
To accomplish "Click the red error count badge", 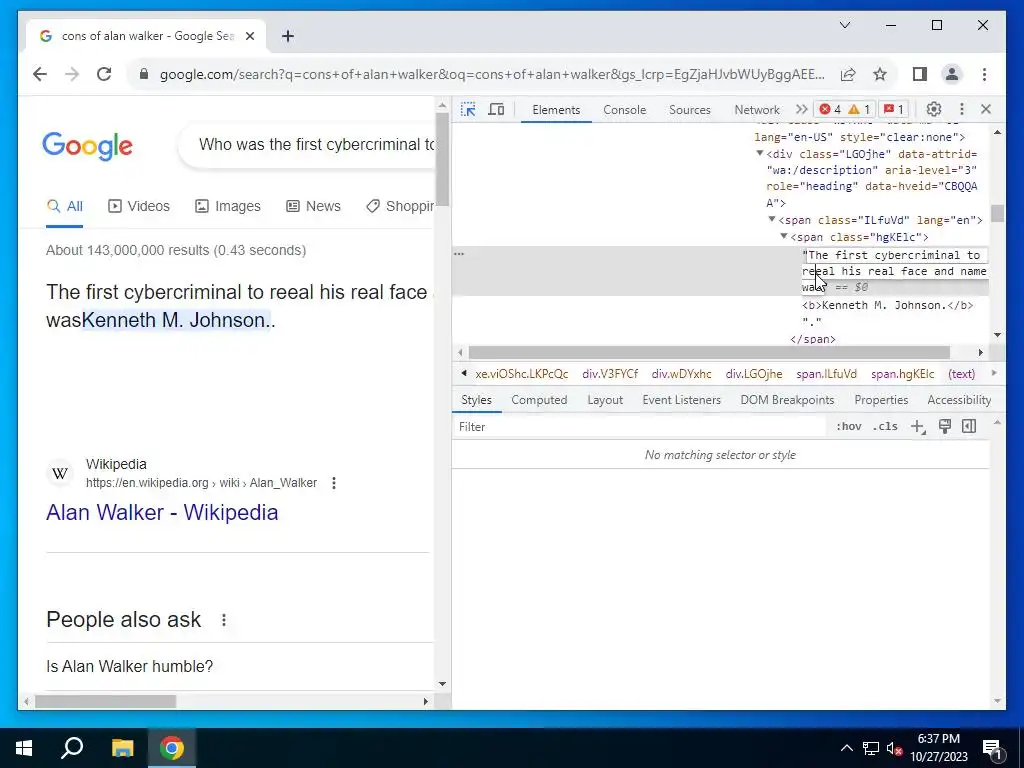I will tap(831, 109).
